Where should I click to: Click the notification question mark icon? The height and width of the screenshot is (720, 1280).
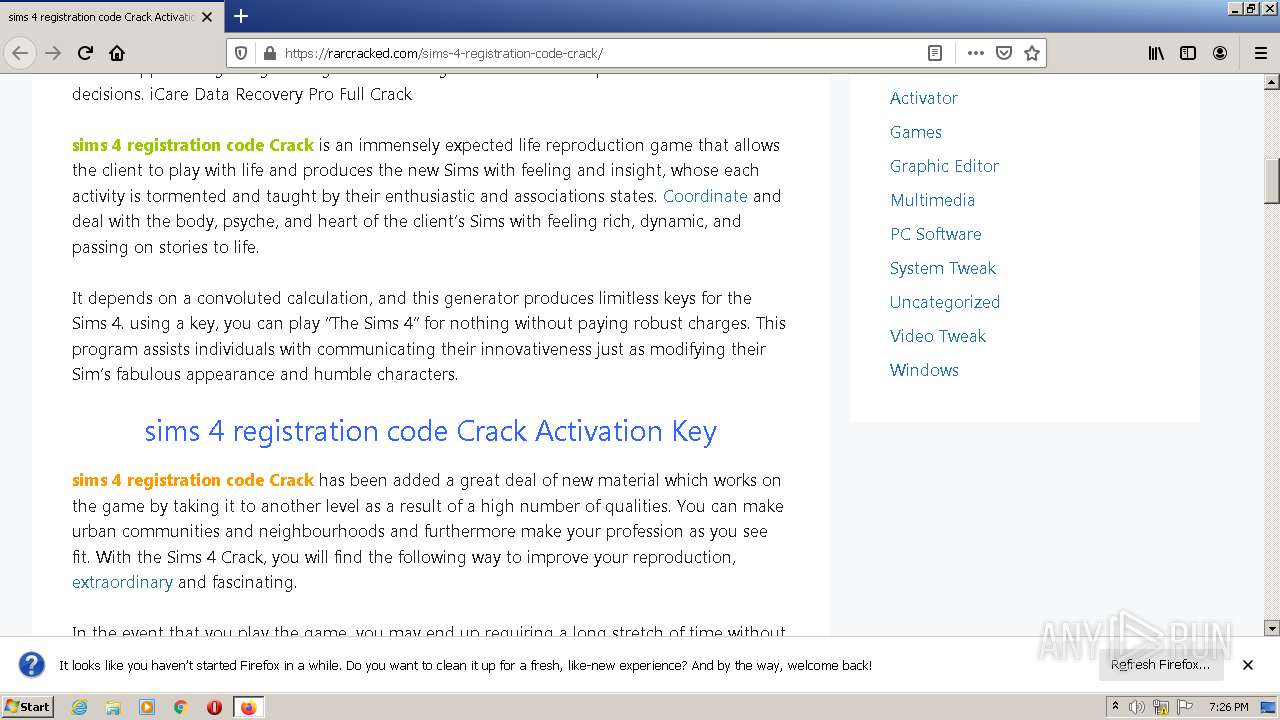coord(32,665)
